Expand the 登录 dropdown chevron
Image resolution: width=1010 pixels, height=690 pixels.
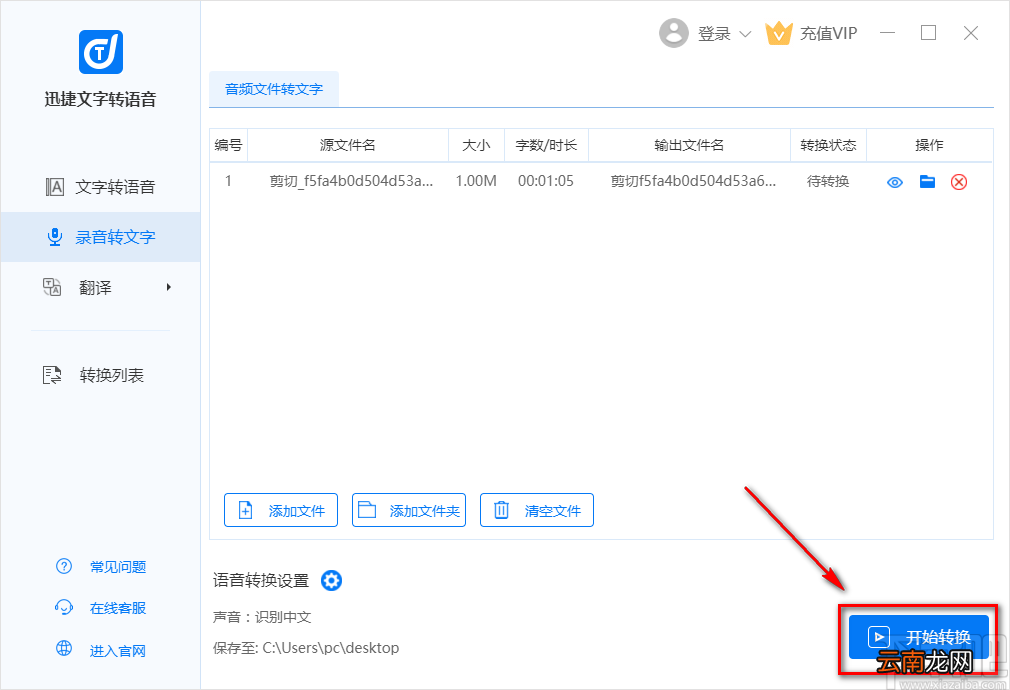point(745,34)
